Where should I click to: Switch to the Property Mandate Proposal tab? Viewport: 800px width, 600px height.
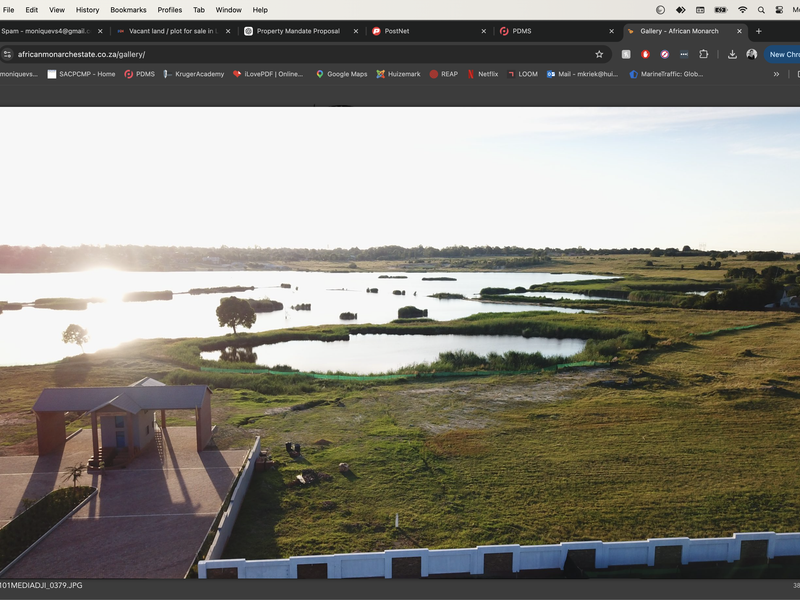297,31
